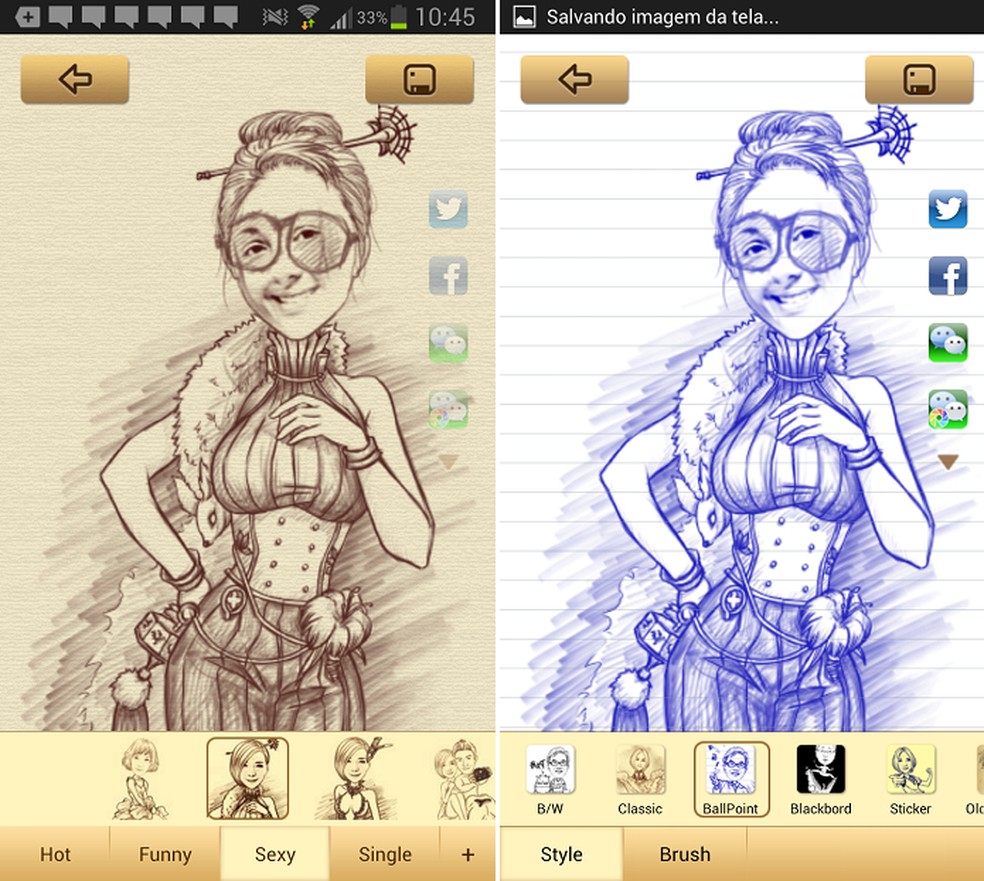
Task: Tap the battery status icon
Action: pos(398,17)
